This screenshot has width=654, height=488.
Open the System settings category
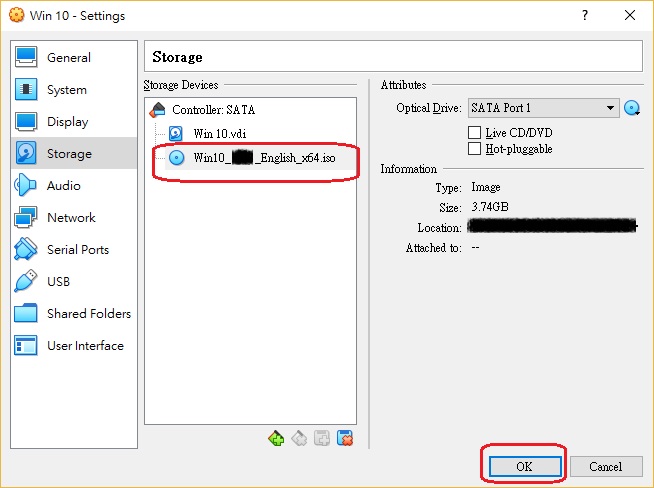(x=74, y=89)
